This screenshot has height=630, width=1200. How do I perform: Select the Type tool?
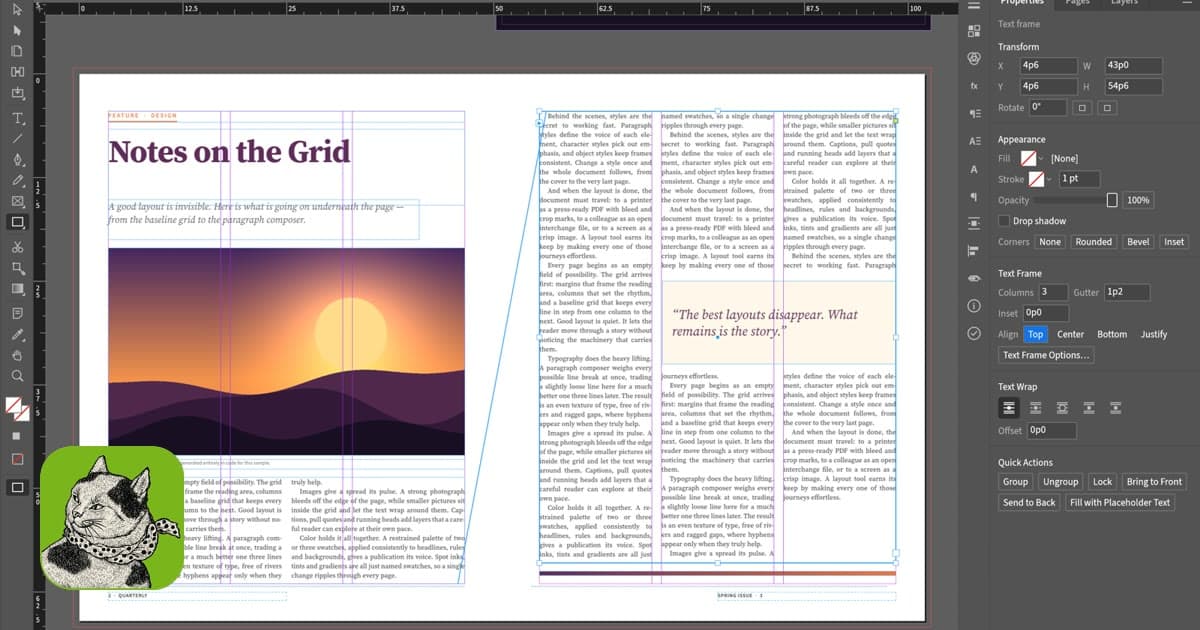point(18,119)
